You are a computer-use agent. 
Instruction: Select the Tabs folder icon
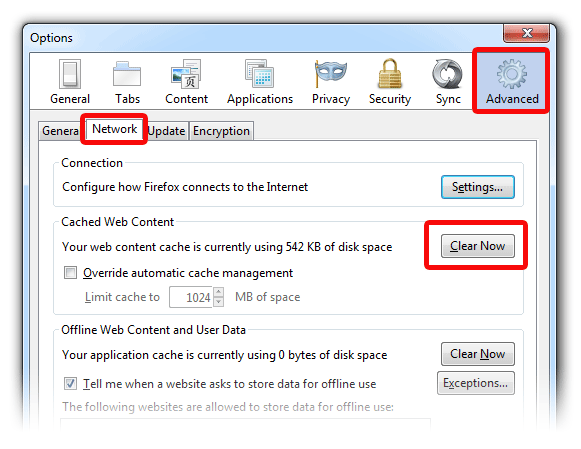[x=127, y=74]
